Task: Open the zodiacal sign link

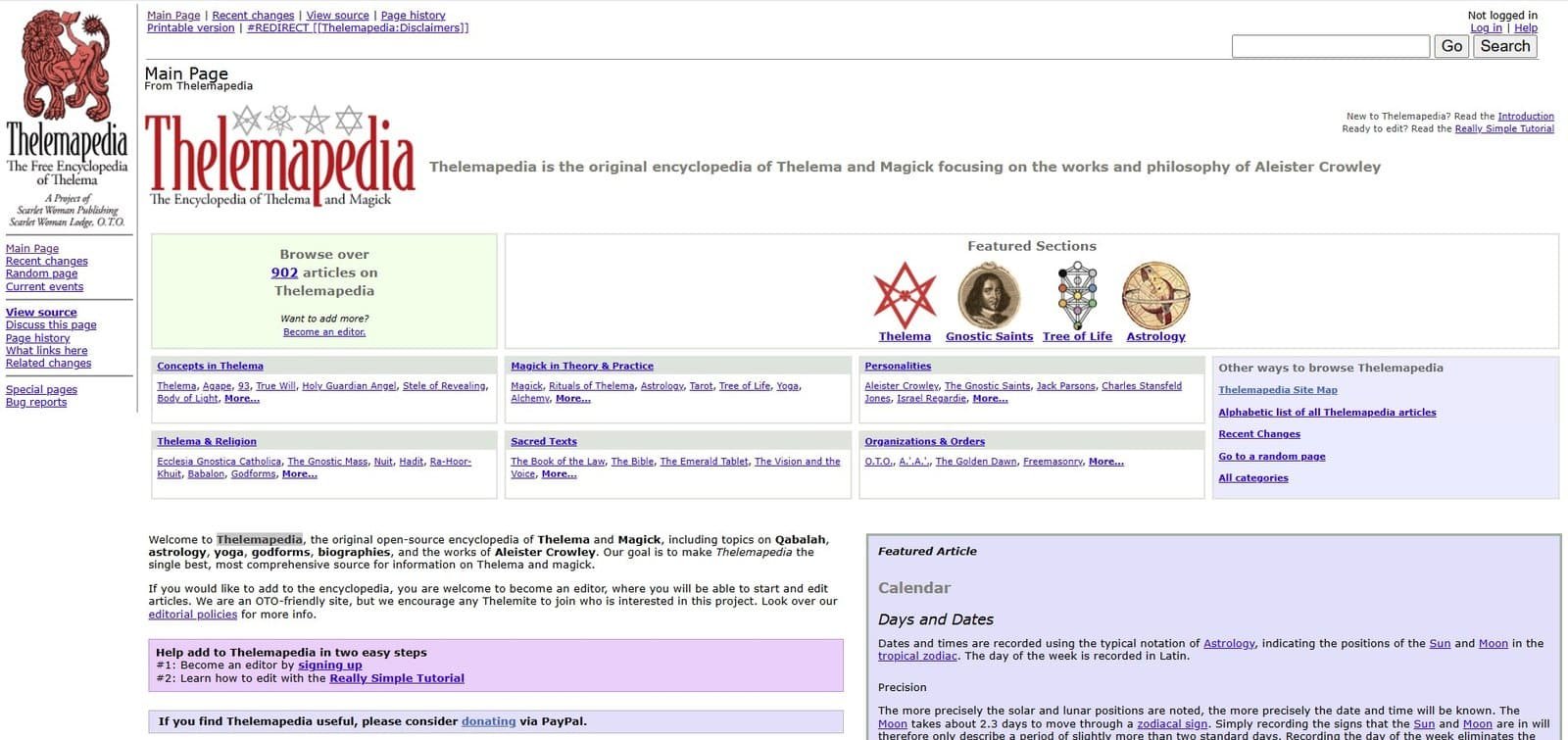Action: point(1172,724)
